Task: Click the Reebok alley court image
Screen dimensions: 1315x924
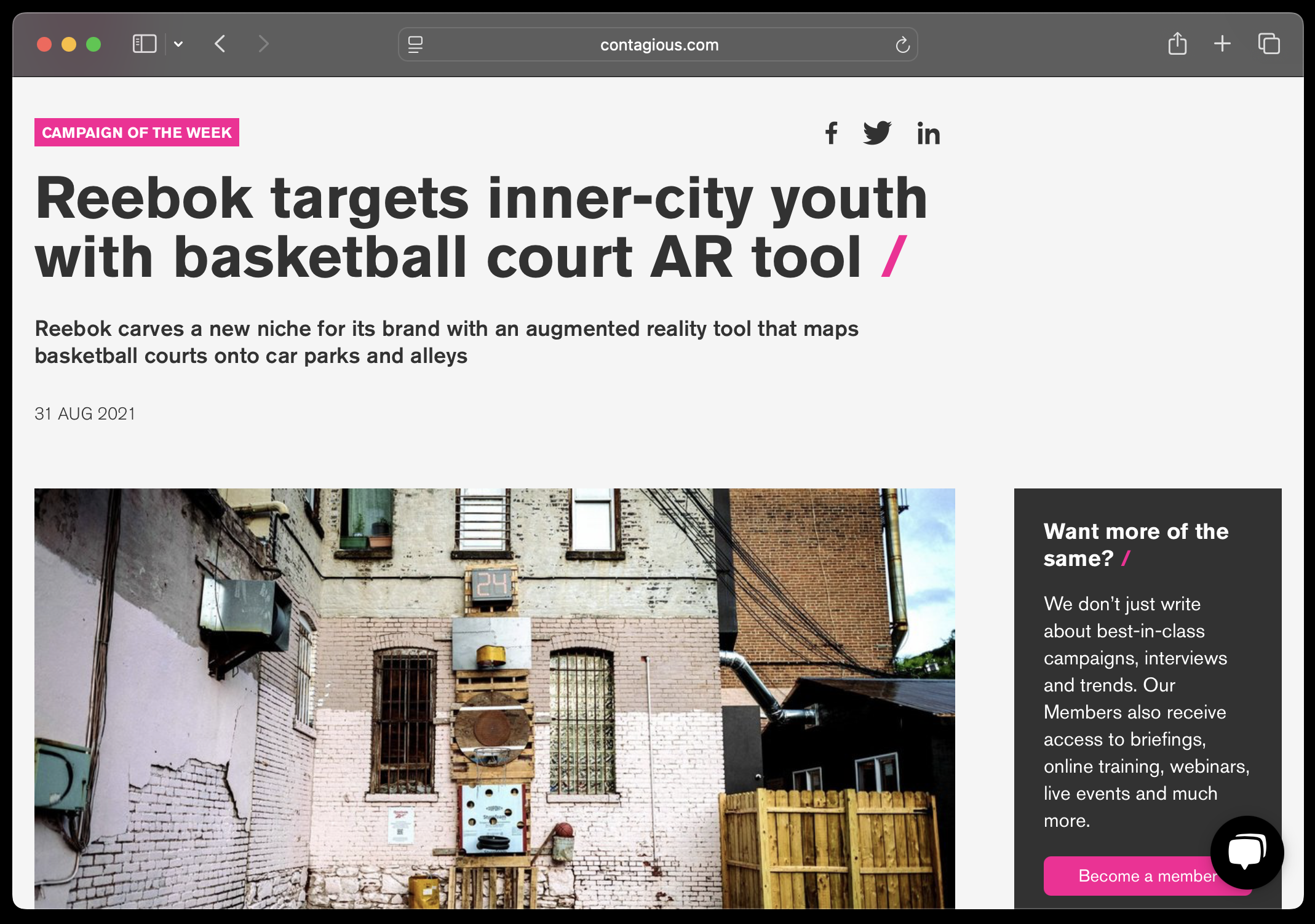Action: [495, 698]
